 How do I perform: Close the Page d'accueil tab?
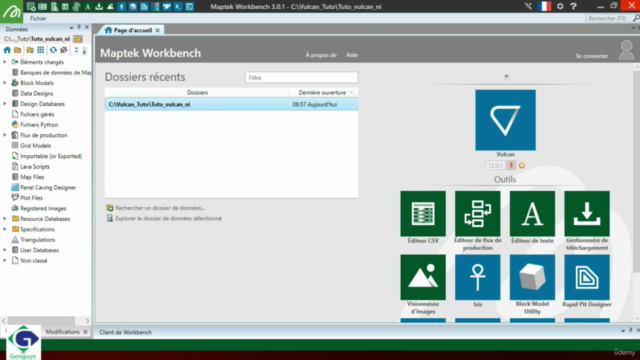(158, 30)
